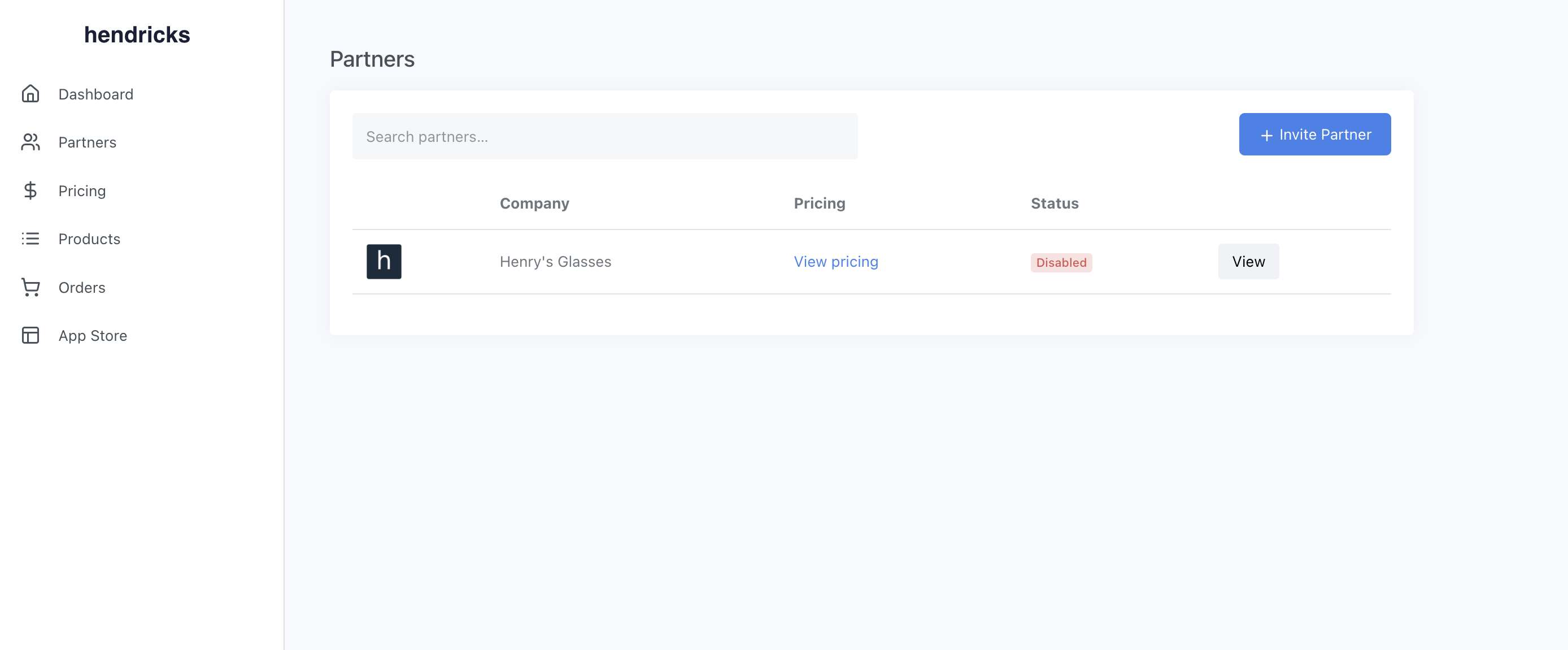The height and width of the screenshot is (650, 1568).
Task: Click Henry's Glasses logo thumbnail
Action: pyautogui.click(x=384, y=261)
